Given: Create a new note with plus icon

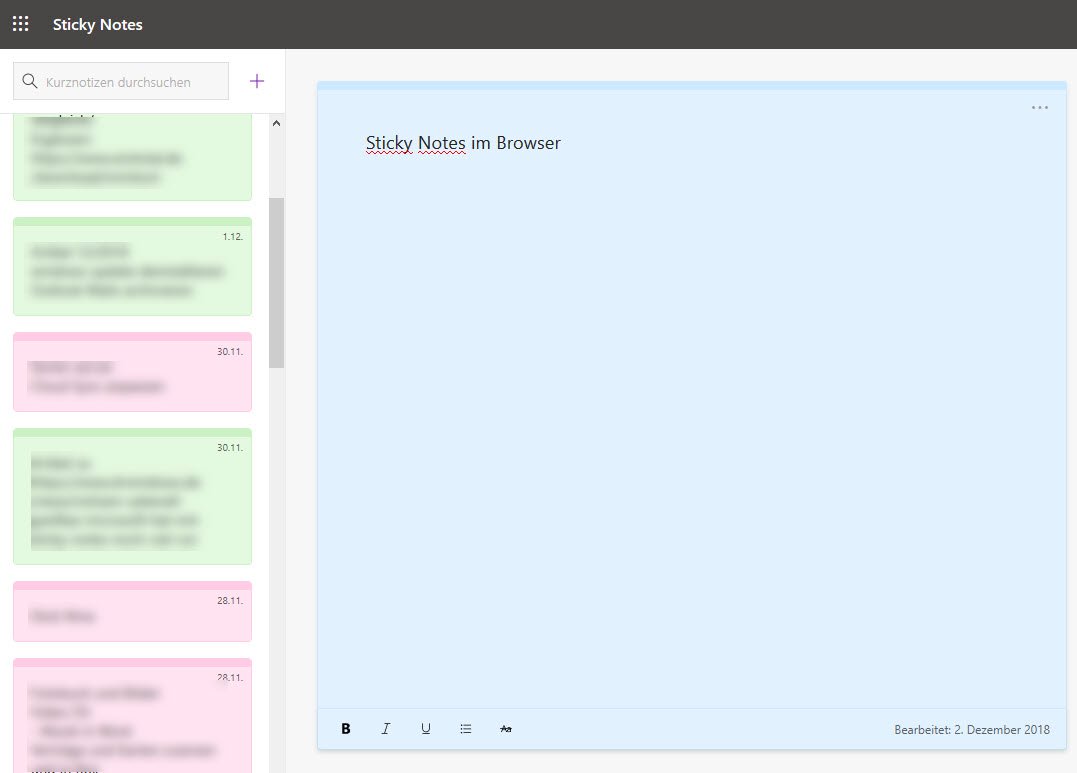Looking at the screenshot, I should pyautogui.click(x=257, y=81).
